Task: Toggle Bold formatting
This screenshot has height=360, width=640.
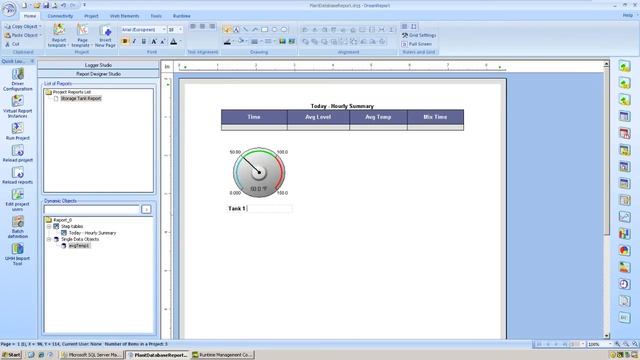Action: tap(125, 41)
